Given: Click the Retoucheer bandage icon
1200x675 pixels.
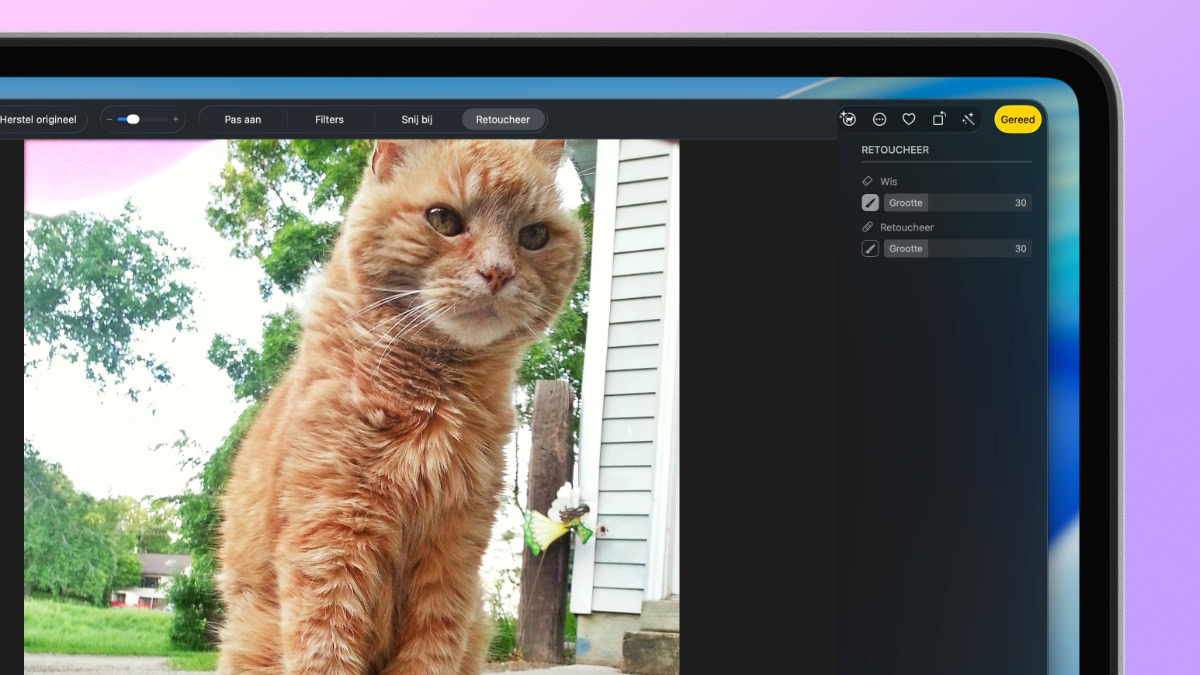Looking at the screenshot, I should (x=867, y=227).
